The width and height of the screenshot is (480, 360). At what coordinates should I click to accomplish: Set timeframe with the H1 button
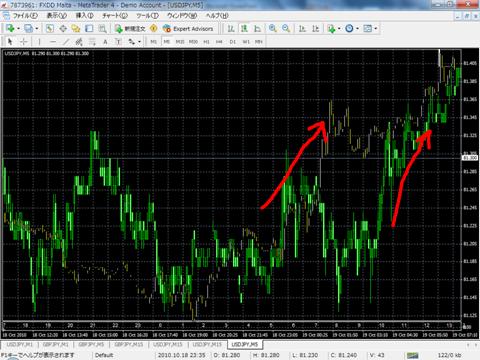(x=206, y=42)
